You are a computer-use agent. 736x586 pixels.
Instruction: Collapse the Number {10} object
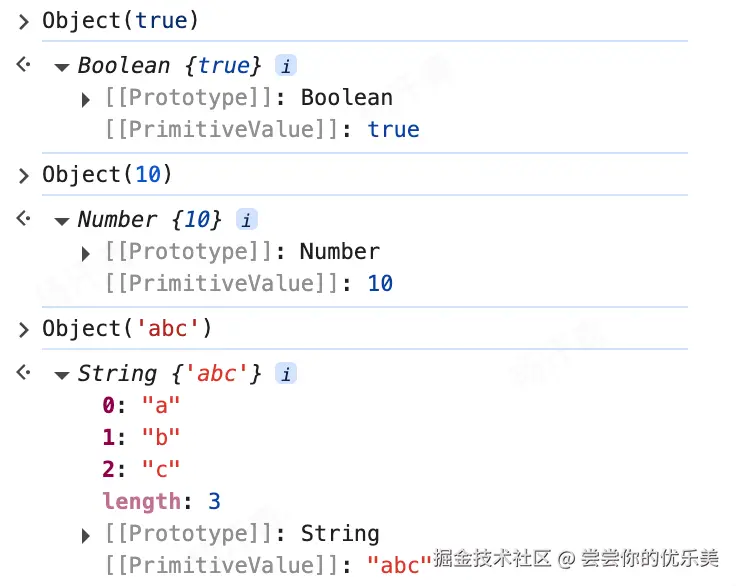pyautogui.click(x=62, y=221)
